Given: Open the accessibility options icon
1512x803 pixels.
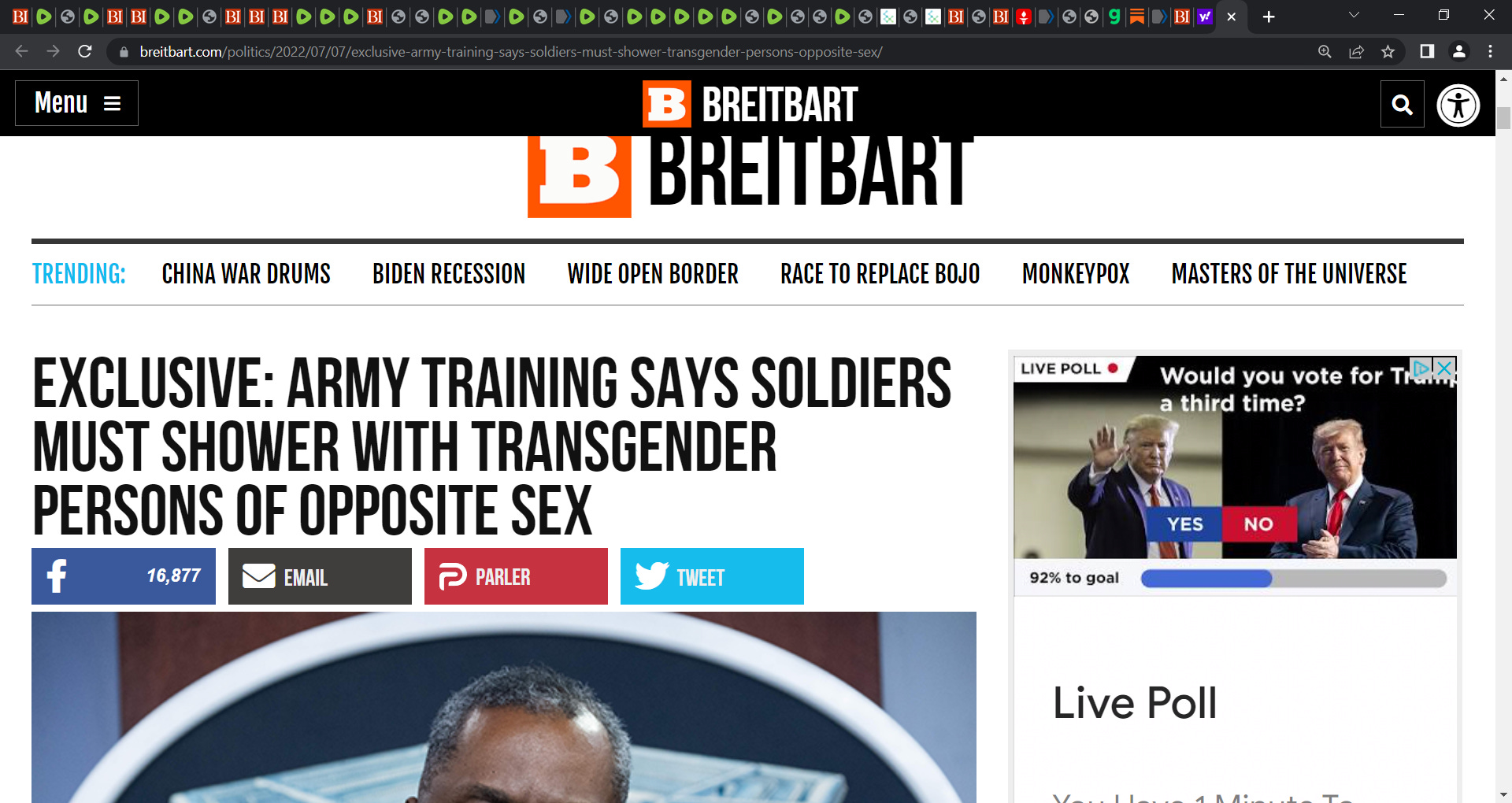Looking at the screenshot, I should coord(1458,105).
